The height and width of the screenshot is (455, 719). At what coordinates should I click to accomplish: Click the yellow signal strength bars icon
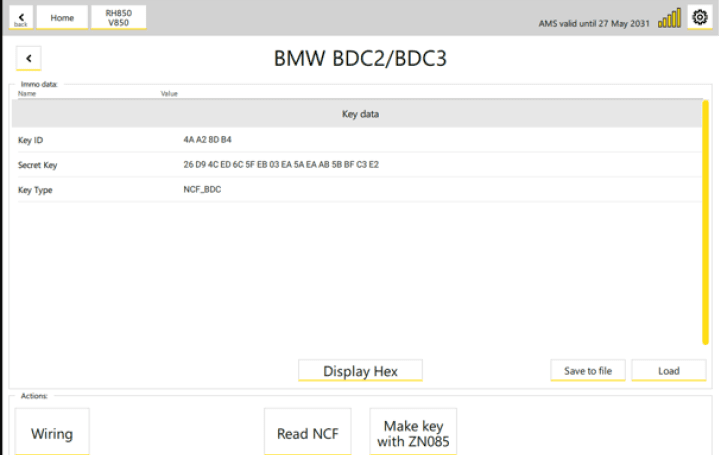pos(669,18)
